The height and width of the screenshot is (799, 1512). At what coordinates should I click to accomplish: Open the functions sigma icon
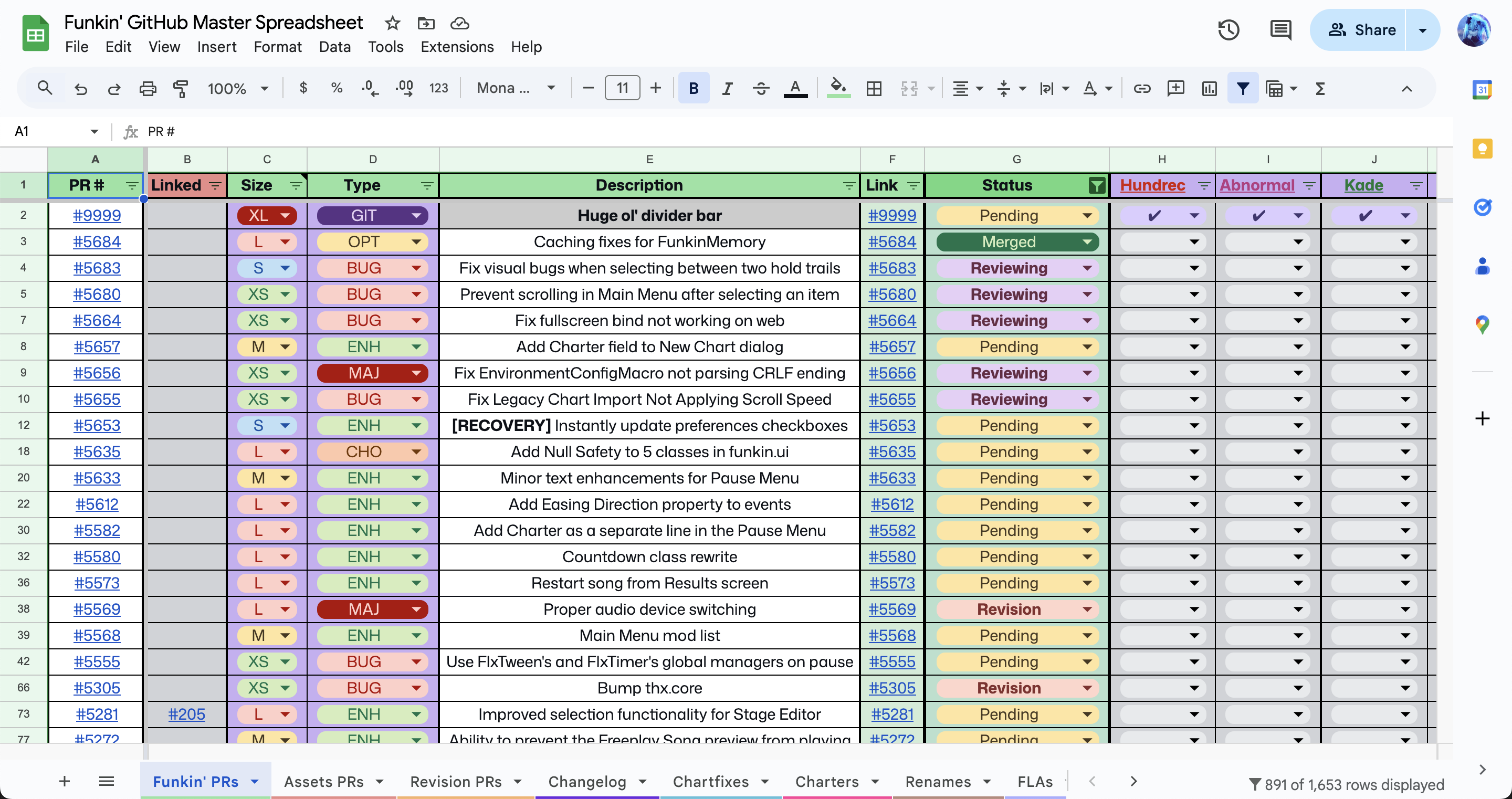tap(1320, 88)
